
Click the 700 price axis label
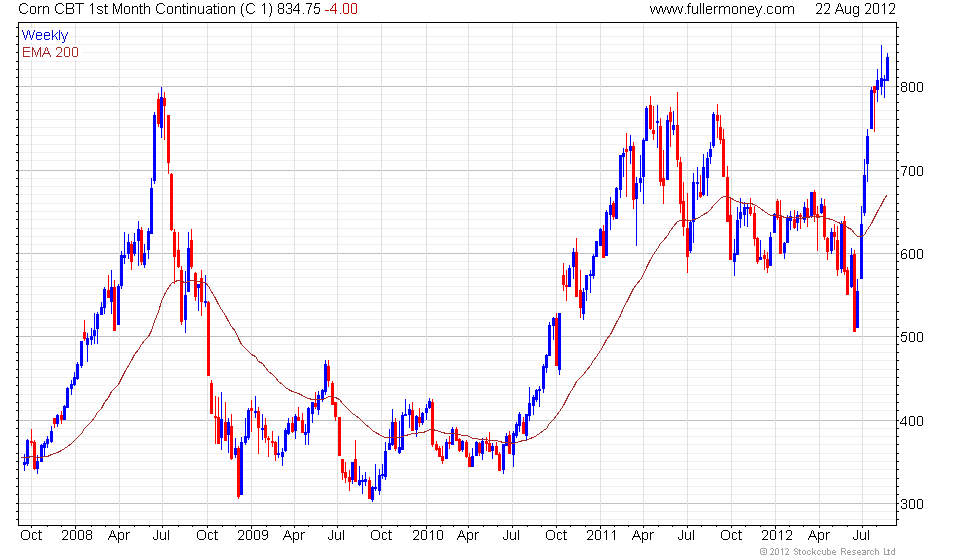(x=911, y=171)
